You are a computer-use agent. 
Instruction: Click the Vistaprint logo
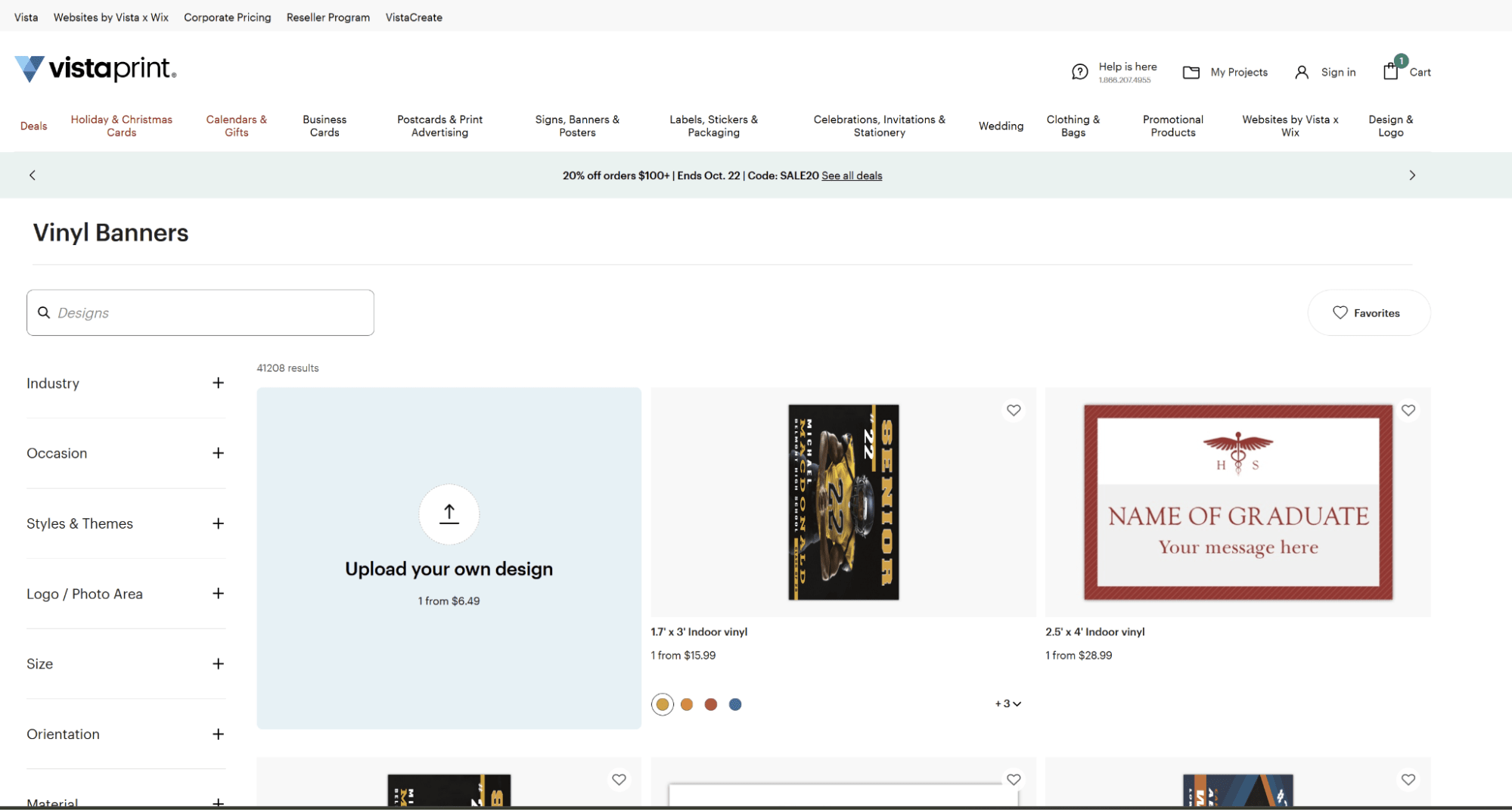click(95, 69)
